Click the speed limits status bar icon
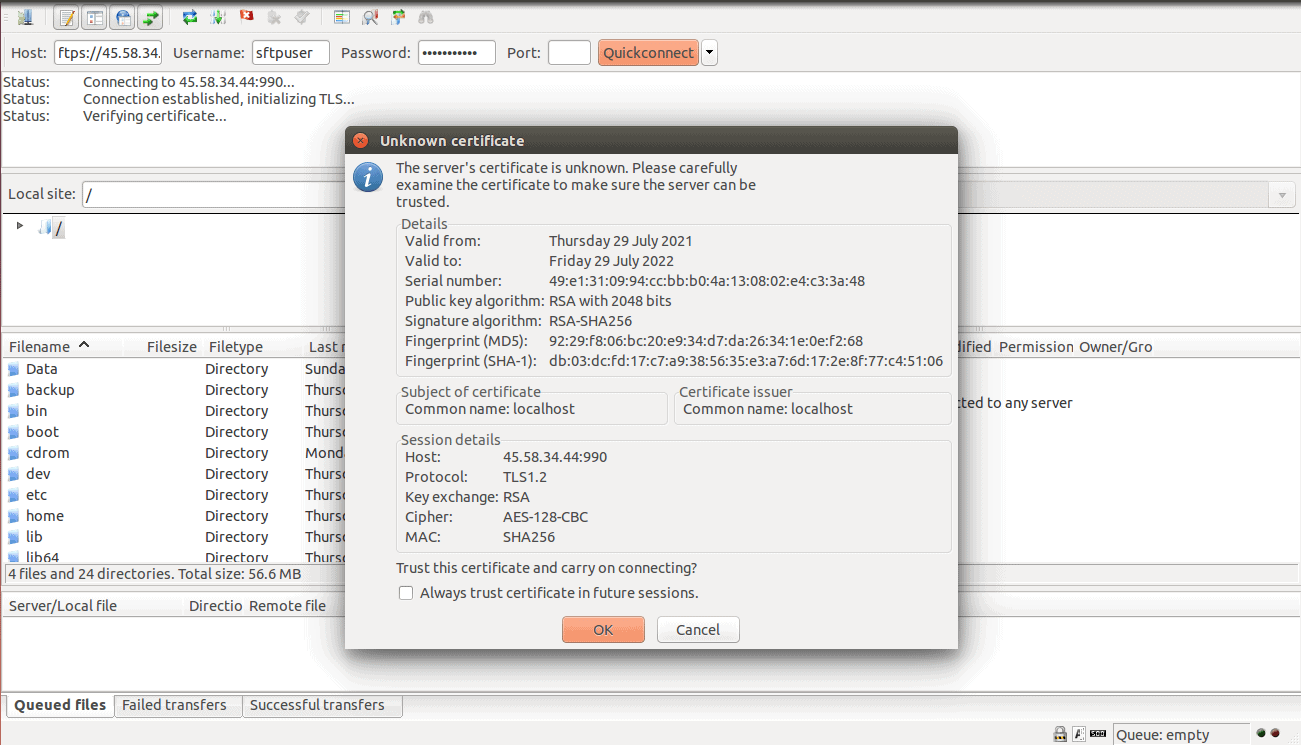Viewport: 1301px width, 745px height. pyautogui.click(x=1098, y=735)
